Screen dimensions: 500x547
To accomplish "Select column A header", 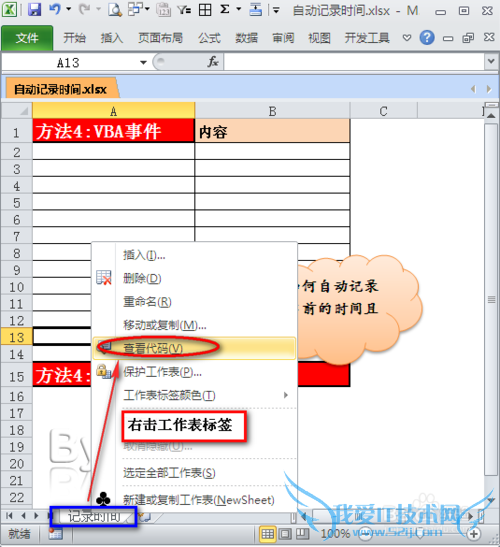I will [113, 111].
